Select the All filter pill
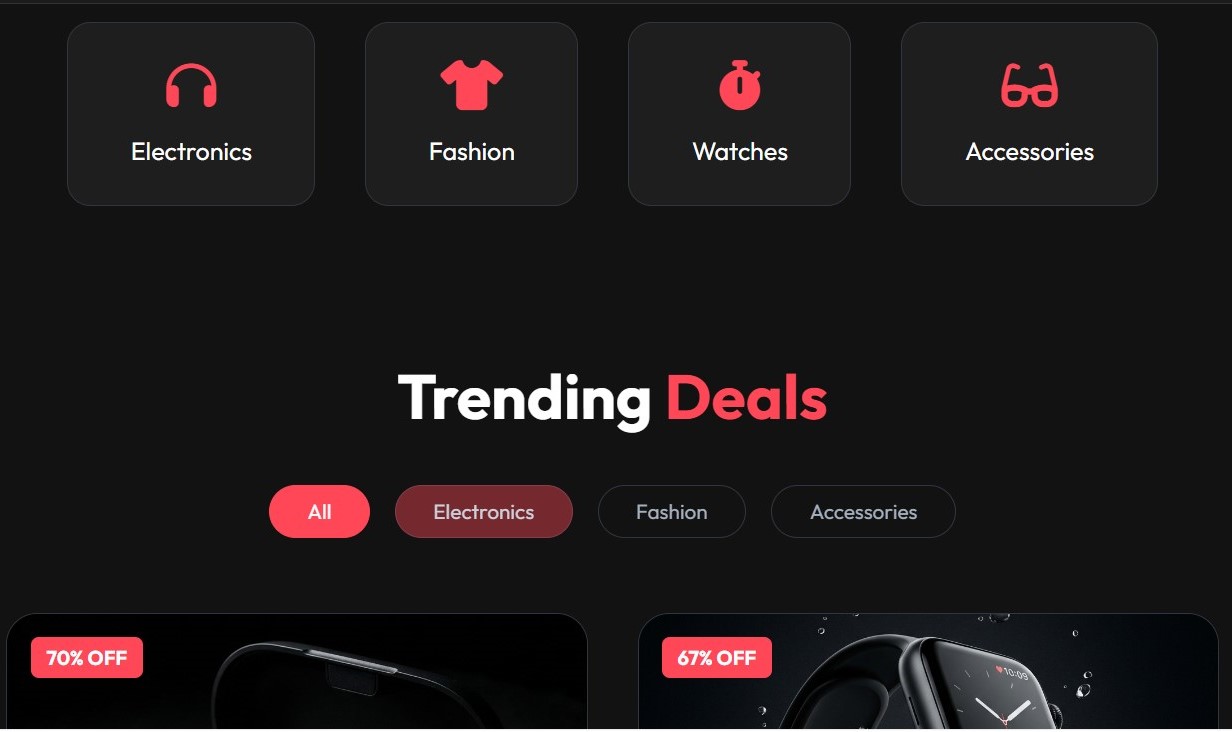 tap(319, 512)
